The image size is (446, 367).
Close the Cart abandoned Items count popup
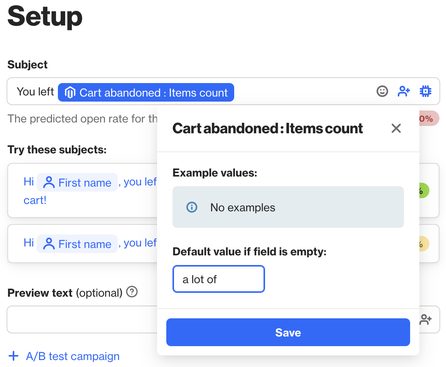pos(396,128)
